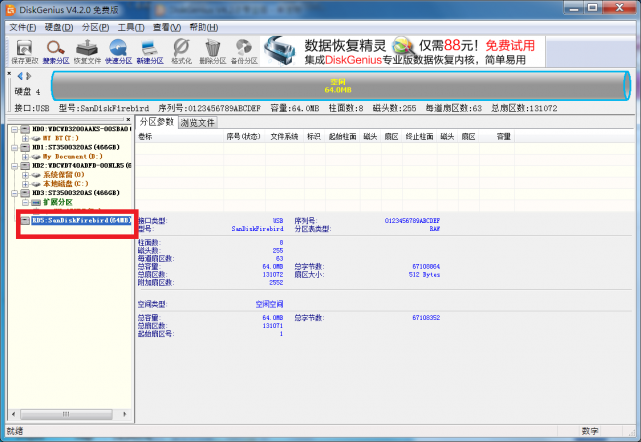Open the 恢复文件 recover files tool
This screenshot has height=442, width=641.
(x=87, y=52)
